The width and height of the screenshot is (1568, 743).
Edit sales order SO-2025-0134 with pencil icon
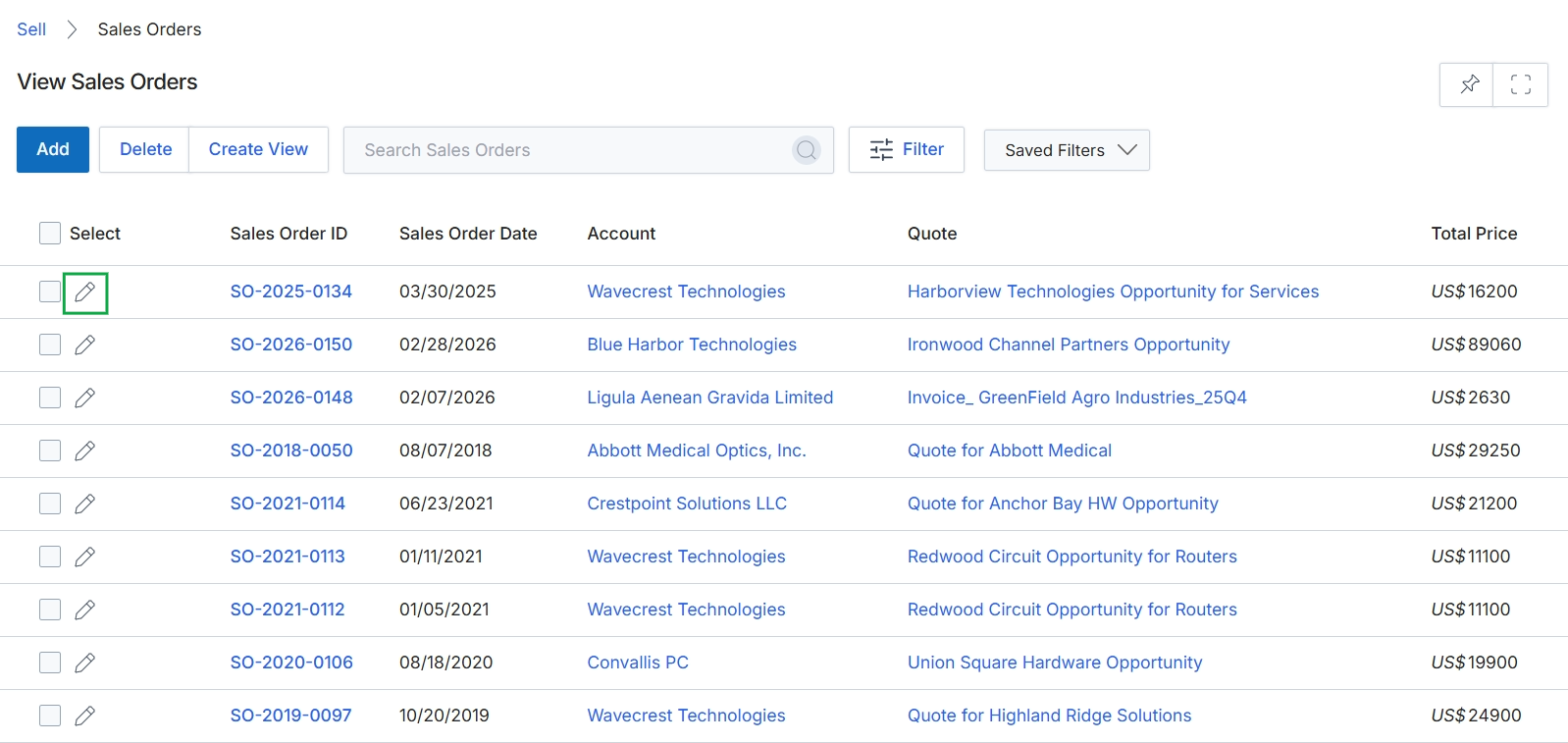[85, 292]
